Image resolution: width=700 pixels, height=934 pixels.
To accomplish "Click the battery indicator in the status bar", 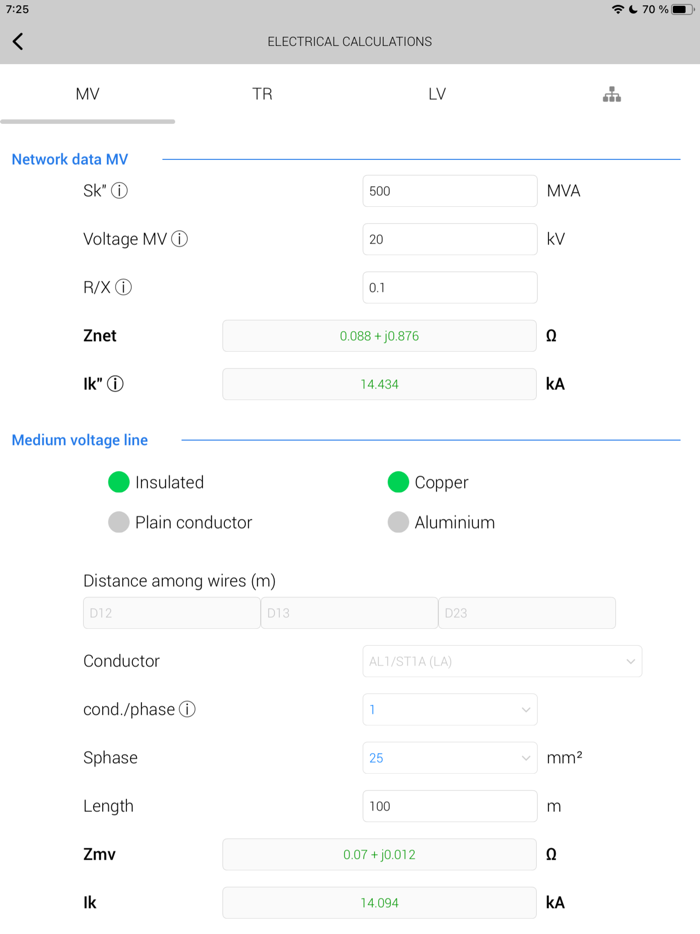I will point(680,12).
